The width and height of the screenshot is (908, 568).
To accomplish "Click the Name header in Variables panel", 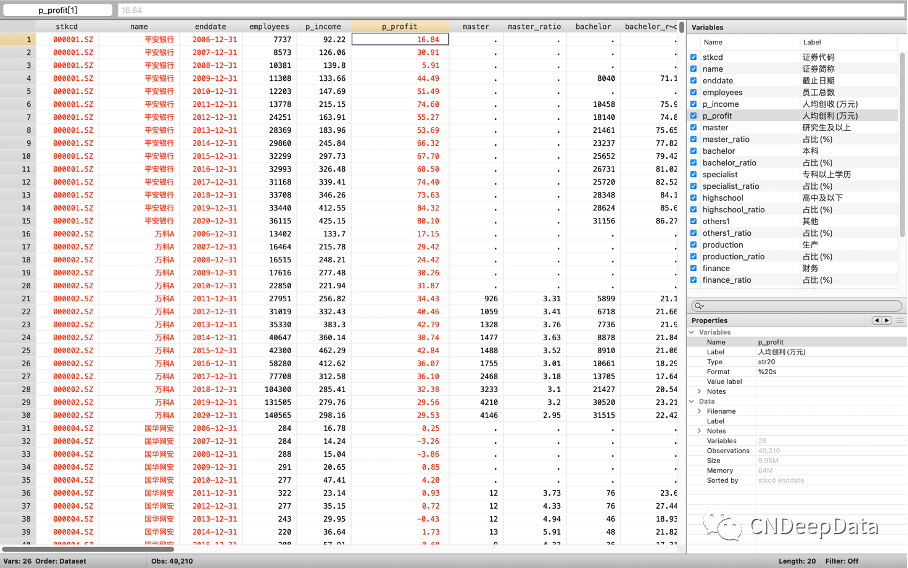I will (713, 42).
